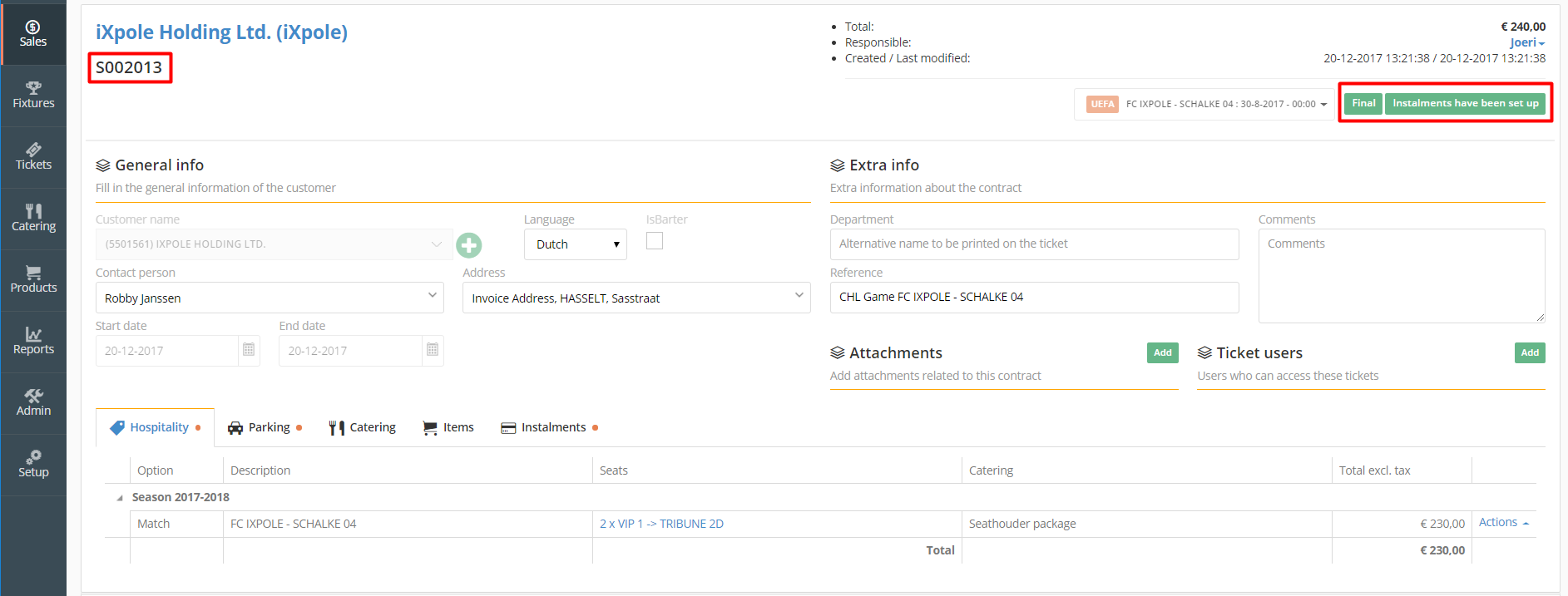Viewport: 1568px width, 596px height.
Task: Click the Total excl. tax column header
Action: (1402, 470)
